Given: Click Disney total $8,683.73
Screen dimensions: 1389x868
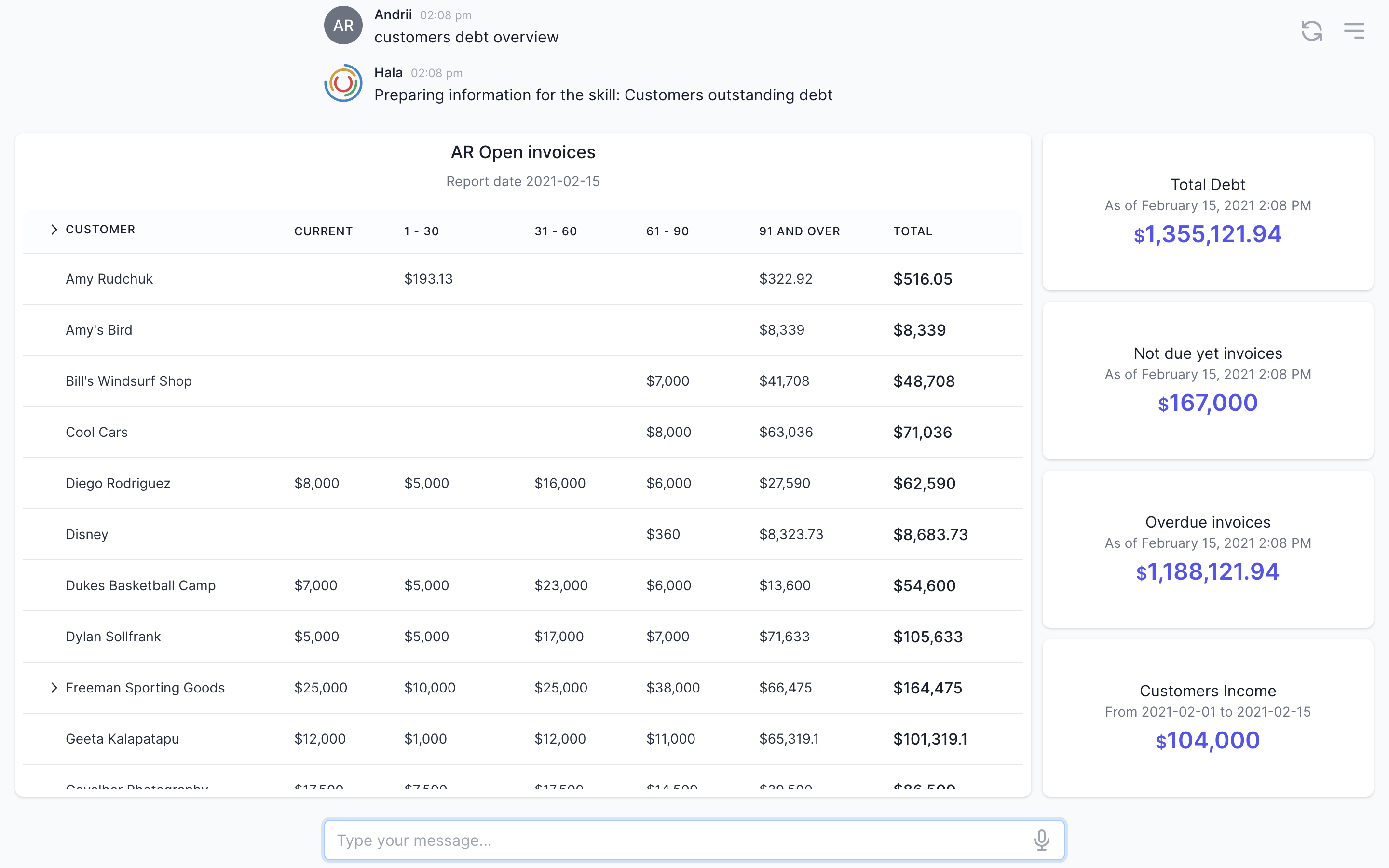Looking at the screenshot, I should coord(930,534).
